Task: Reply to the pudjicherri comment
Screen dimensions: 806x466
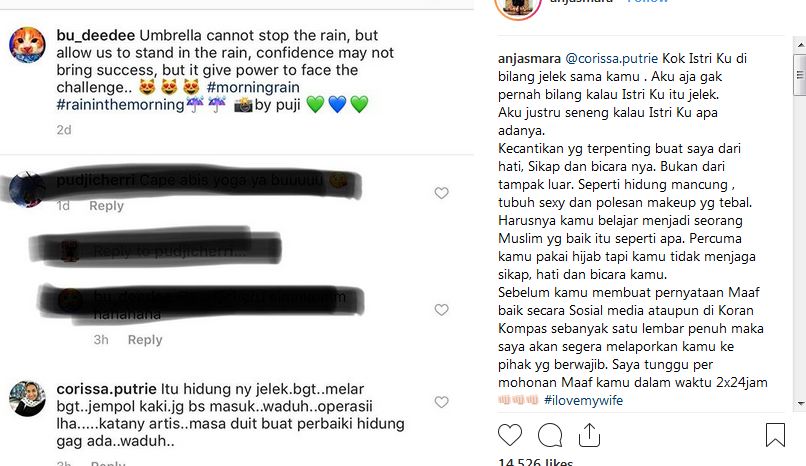Action: click(106, 206)
